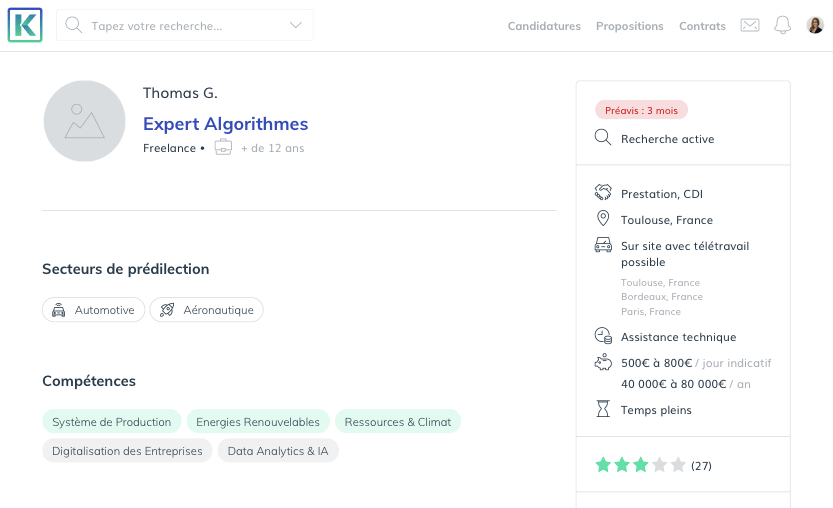Click the piggy bank rate icon

click(x=603, y=362)
